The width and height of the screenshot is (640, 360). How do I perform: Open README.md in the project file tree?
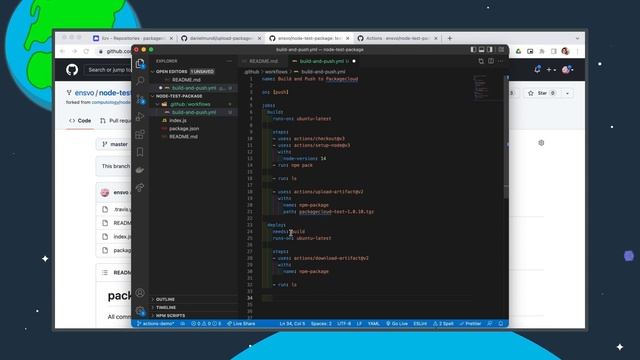point(194,137)
